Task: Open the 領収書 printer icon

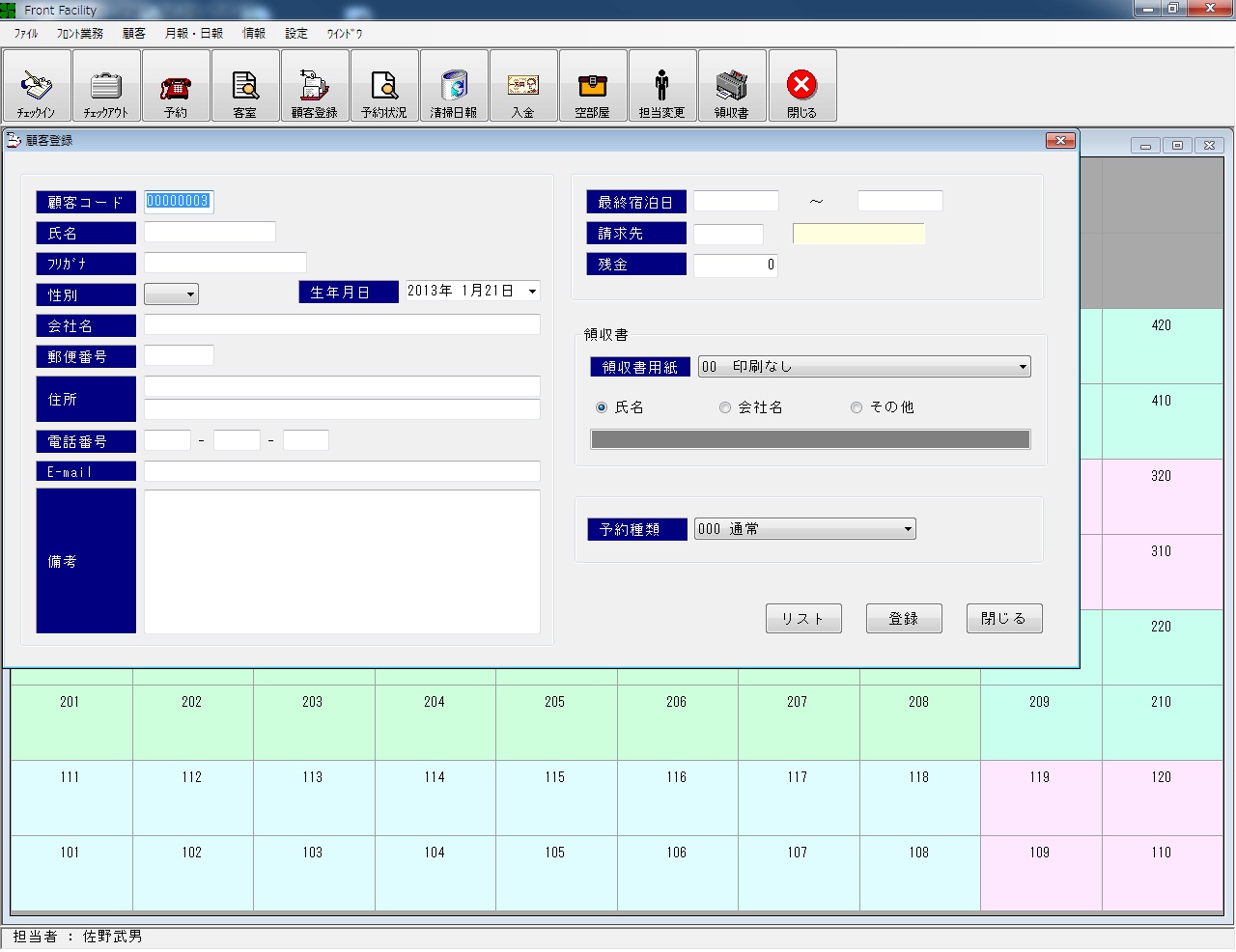Action: [732, 86]
